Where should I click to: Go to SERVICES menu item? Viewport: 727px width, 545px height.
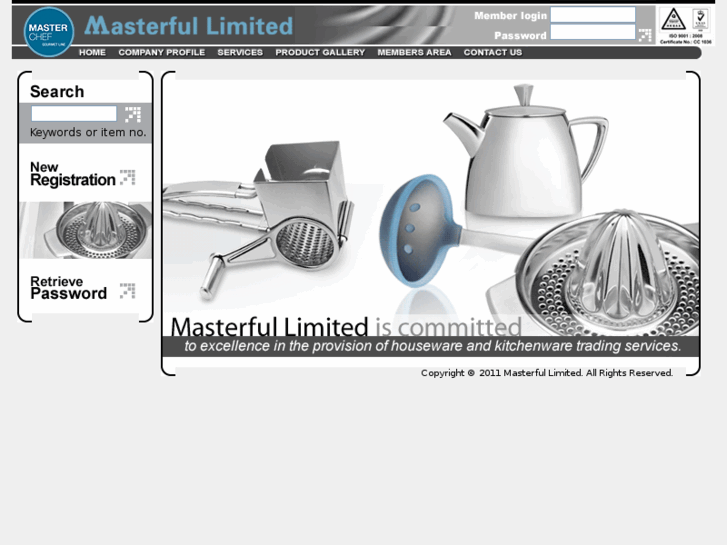(x=240, y=52)
